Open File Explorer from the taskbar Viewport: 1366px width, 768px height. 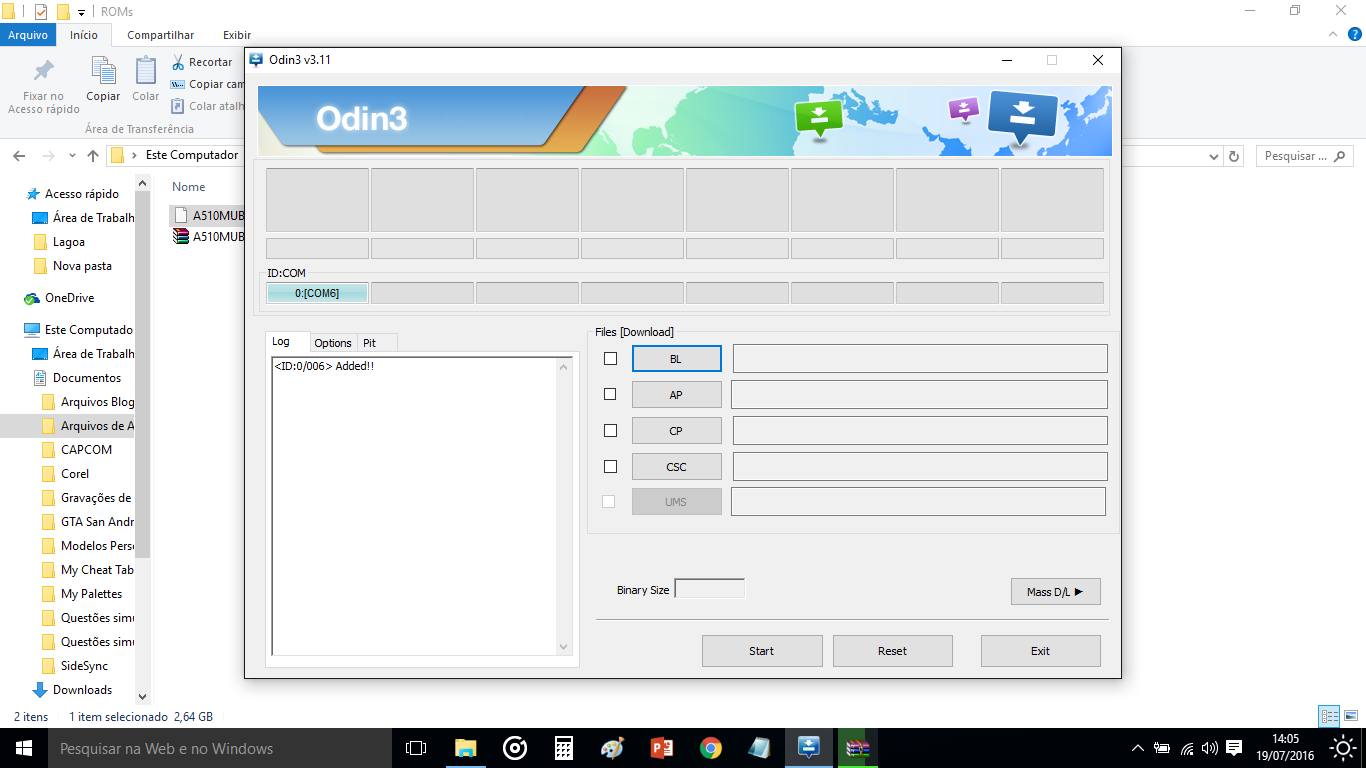(x=465, y=748)
